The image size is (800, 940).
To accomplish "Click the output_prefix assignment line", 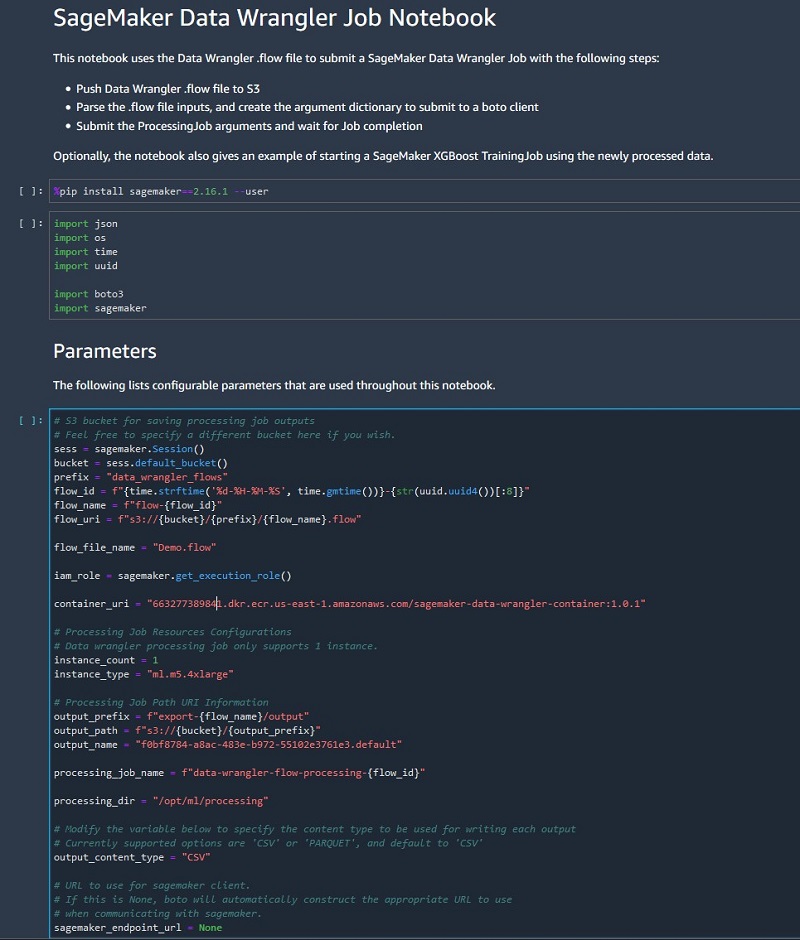I will coord(182,716).
